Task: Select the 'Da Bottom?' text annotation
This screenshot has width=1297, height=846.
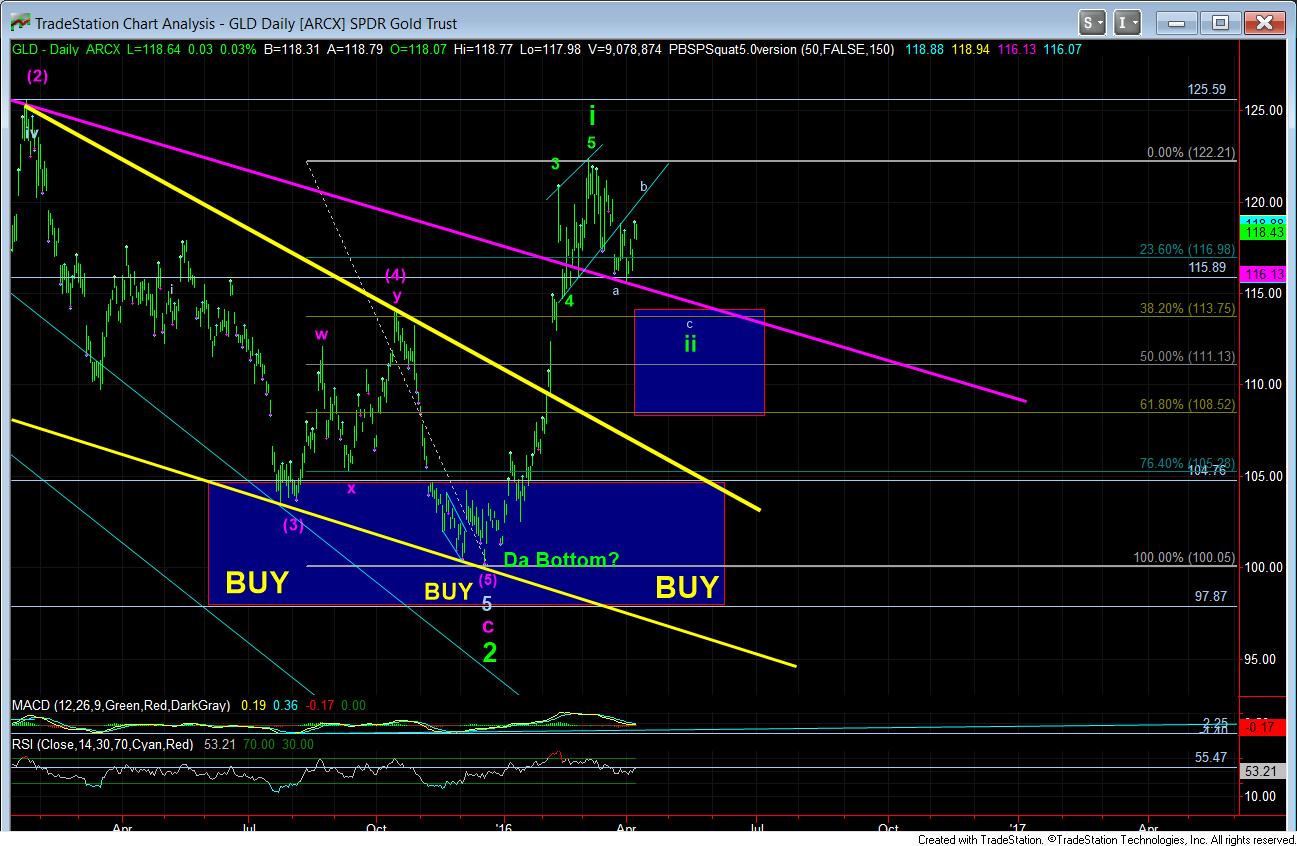Action: pyautogui.click(x=561, y=560)
